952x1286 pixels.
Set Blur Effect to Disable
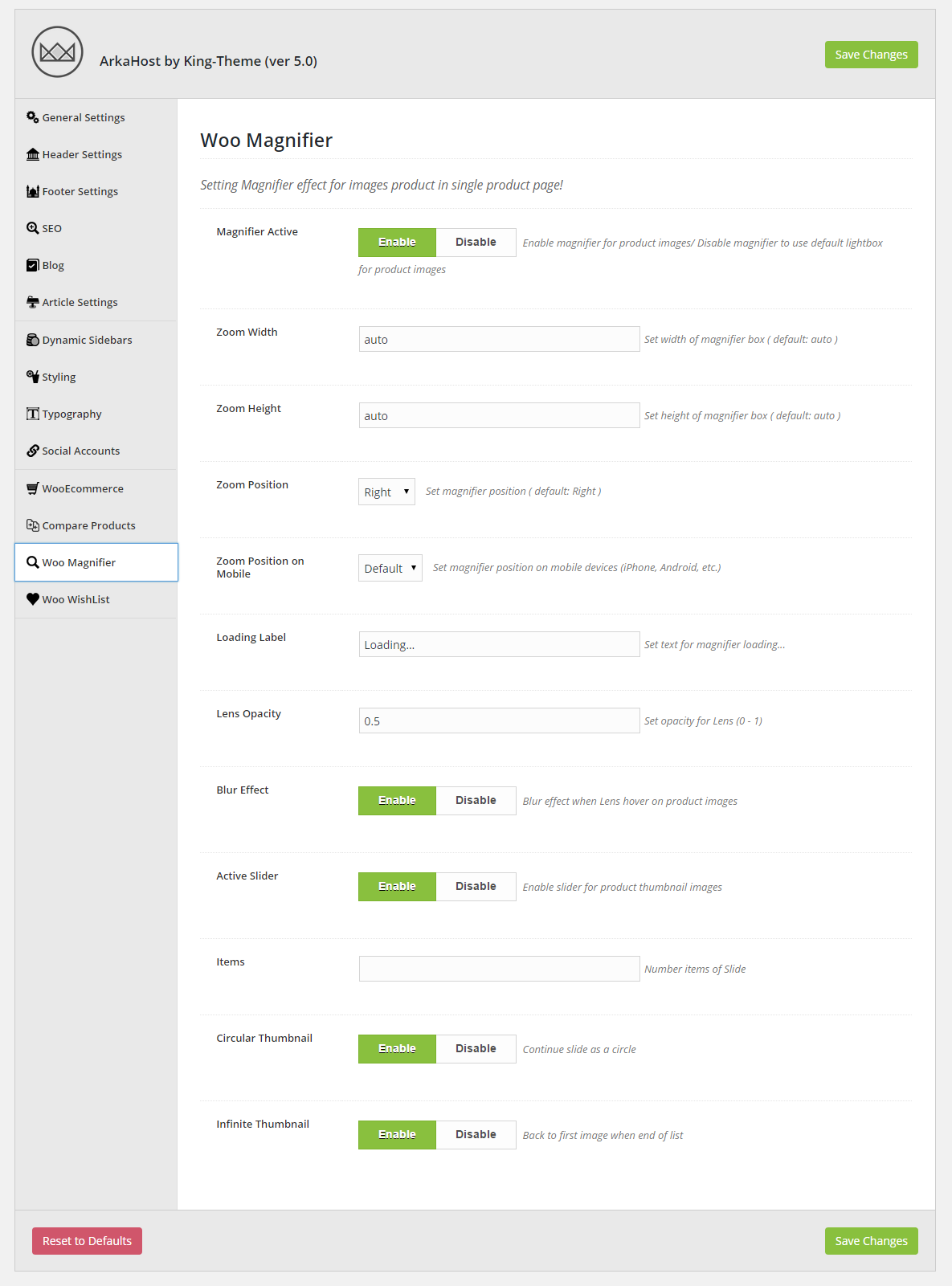click(x=476, y=801)
